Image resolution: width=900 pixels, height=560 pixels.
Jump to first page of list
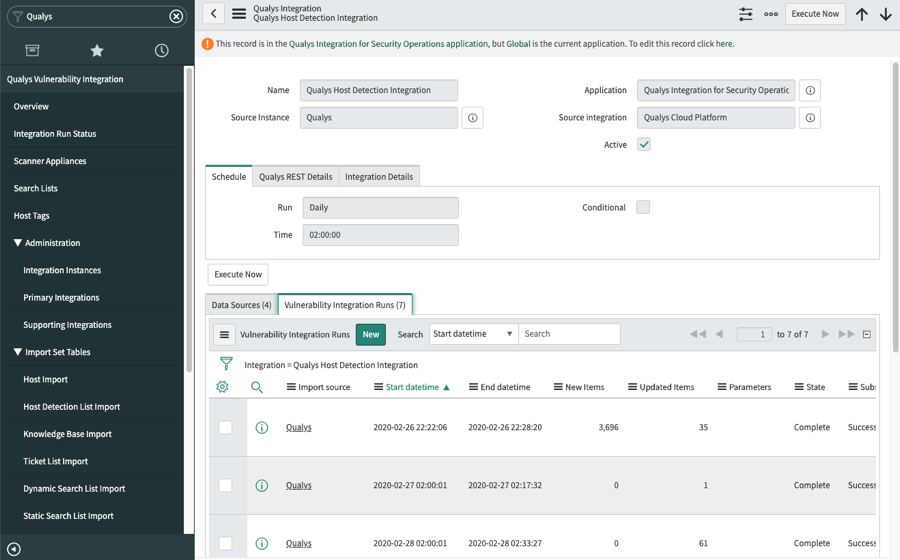697,334
